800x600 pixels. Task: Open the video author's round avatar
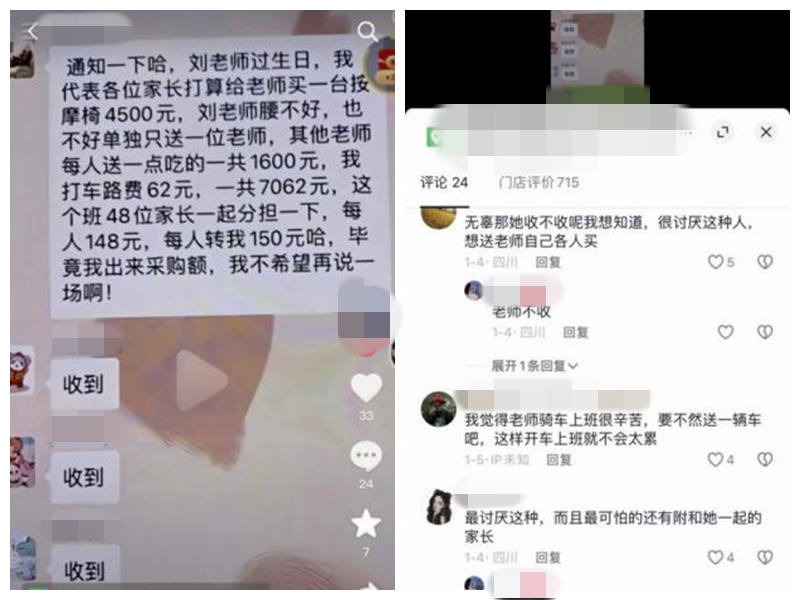(381, 64)
